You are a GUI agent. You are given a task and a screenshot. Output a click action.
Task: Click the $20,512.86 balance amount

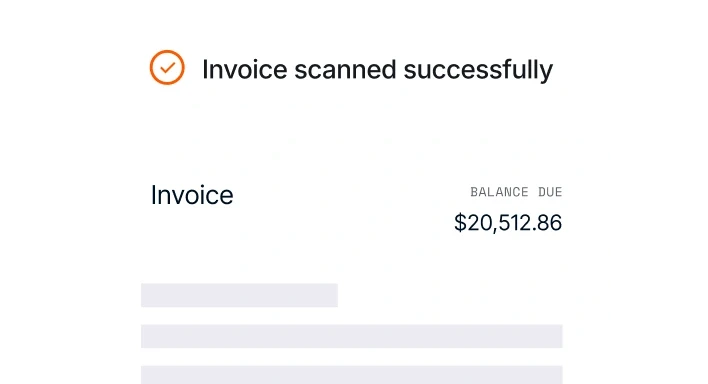(x=508, y=223)
